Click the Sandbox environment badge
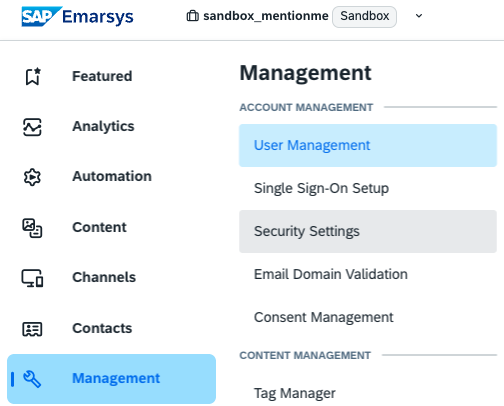Viewport: 504px width, 406px height. [x=364, y=16]
